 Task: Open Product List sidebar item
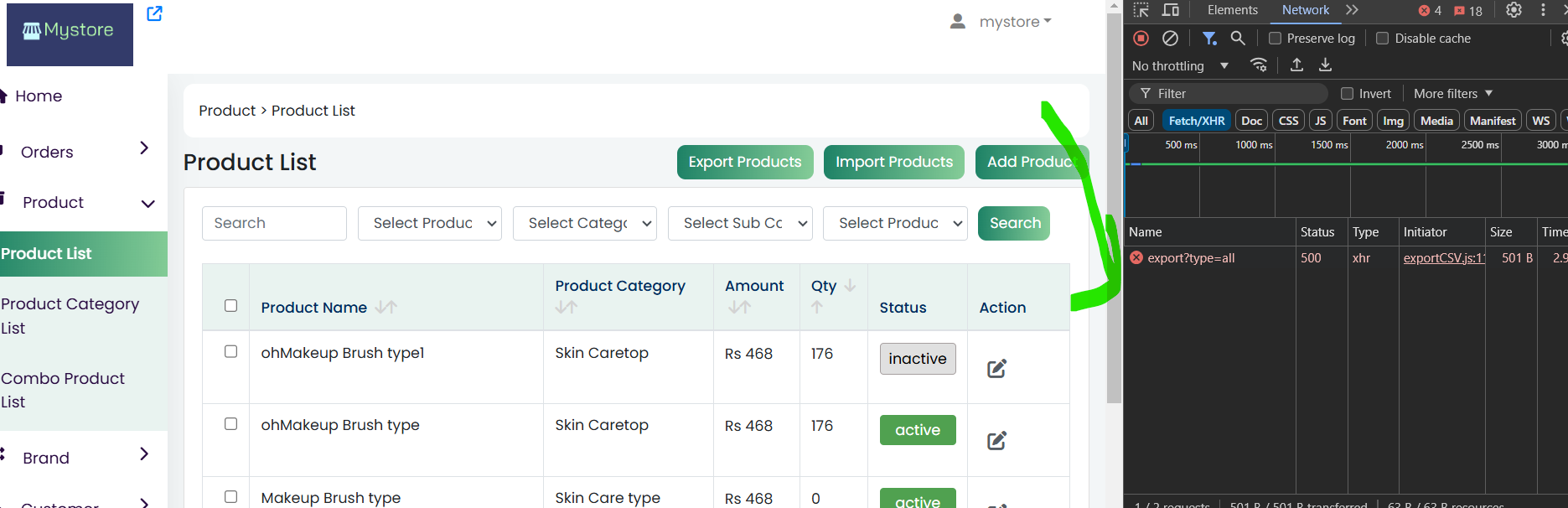click(x=84, y=254)
